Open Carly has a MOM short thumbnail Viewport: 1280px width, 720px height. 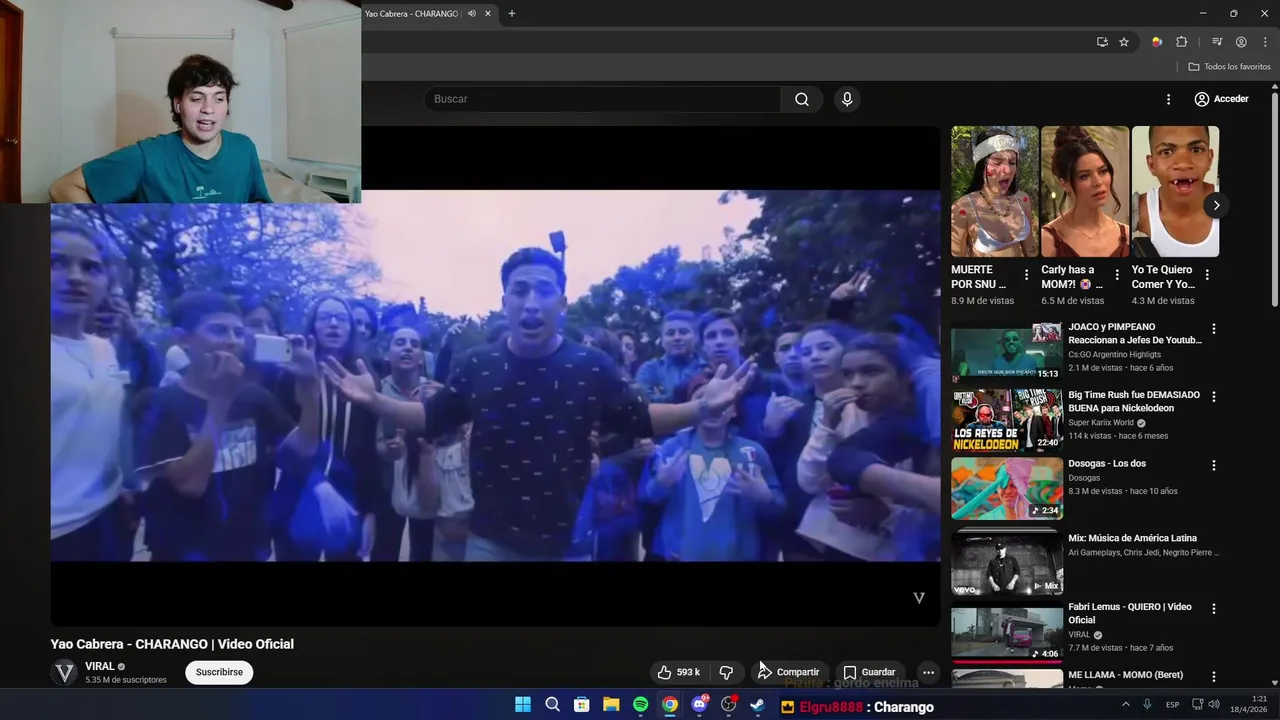click(x=1085, y=192)
